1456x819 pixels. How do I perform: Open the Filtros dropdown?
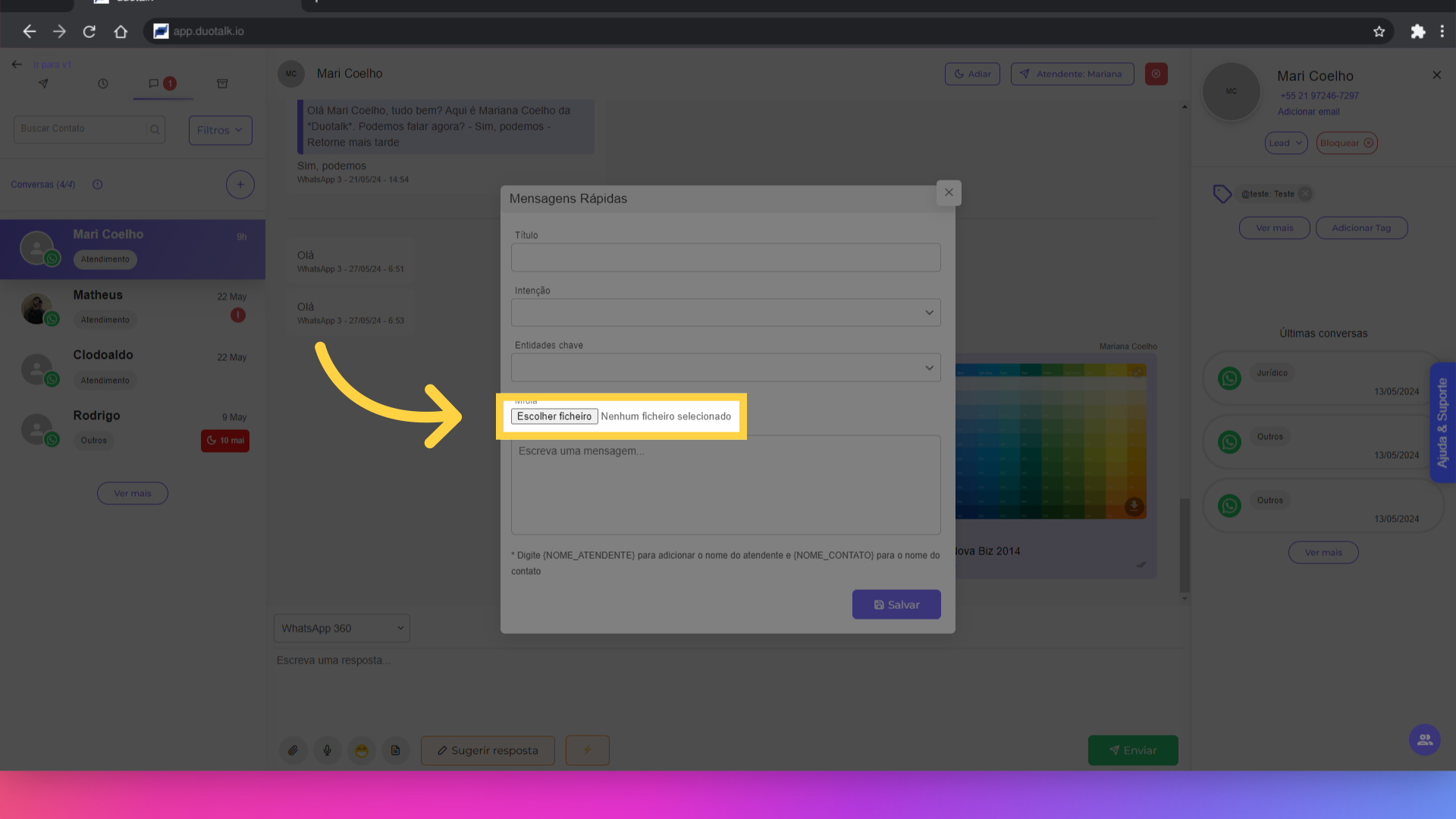click(220, 130)
